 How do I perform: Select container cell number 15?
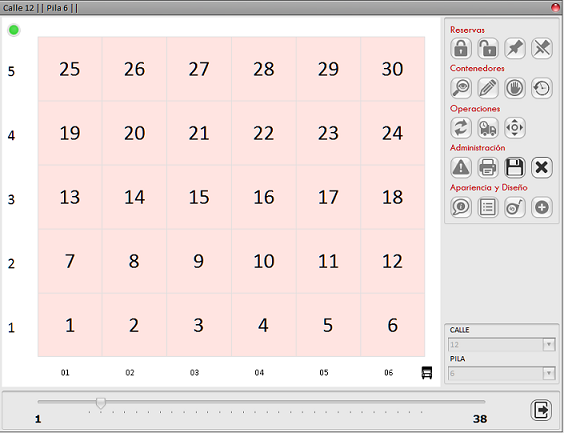click(199, 197)
